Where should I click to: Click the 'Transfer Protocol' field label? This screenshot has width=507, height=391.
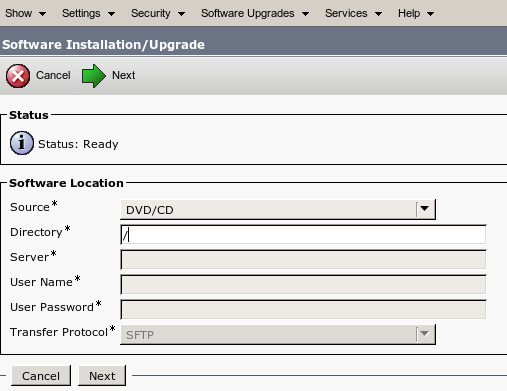pyautogui.click(x=59, y=332)
